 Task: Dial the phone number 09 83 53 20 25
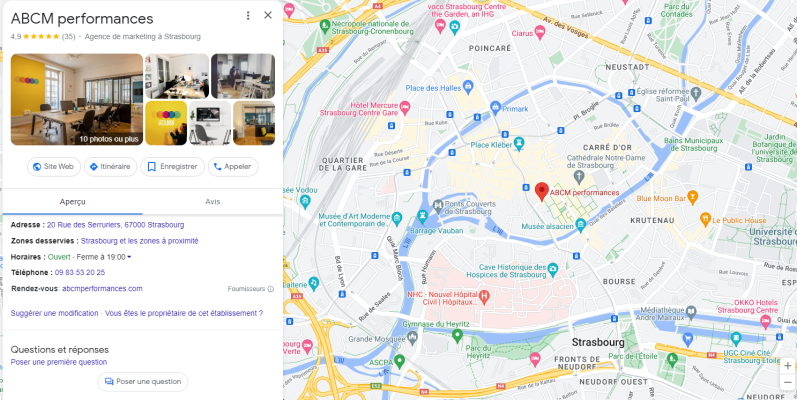pos(80,272)
